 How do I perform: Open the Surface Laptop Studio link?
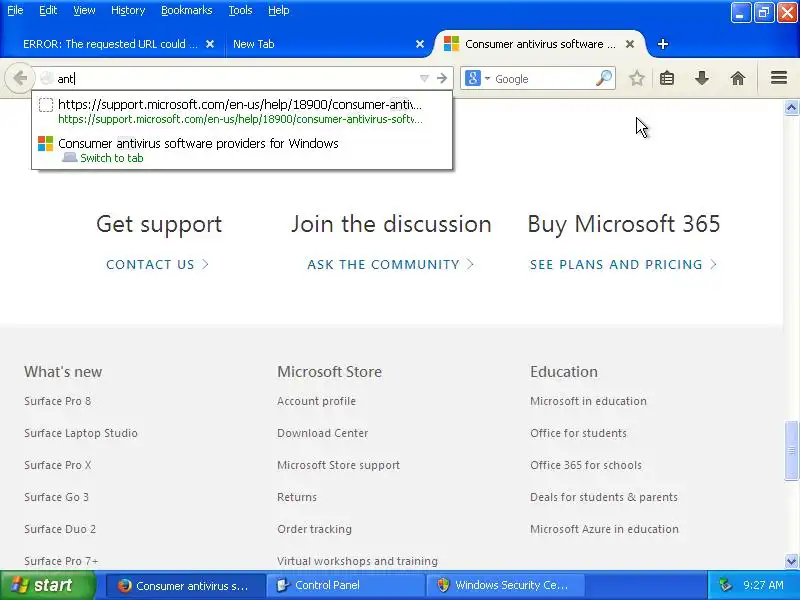[81, 433]
